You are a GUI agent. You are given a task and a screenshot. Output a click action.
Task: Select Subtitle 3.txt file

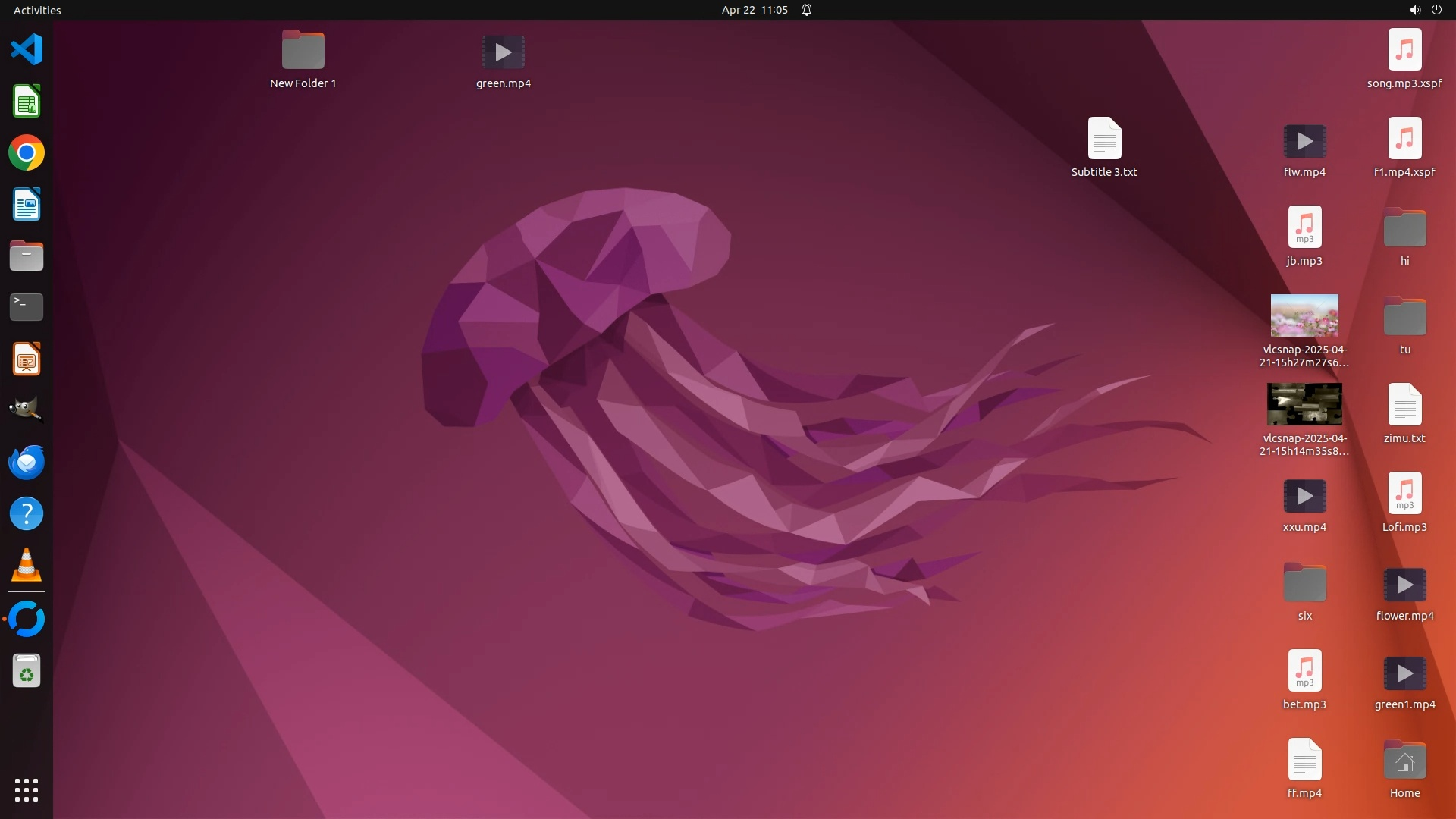tap(1103, 140)
